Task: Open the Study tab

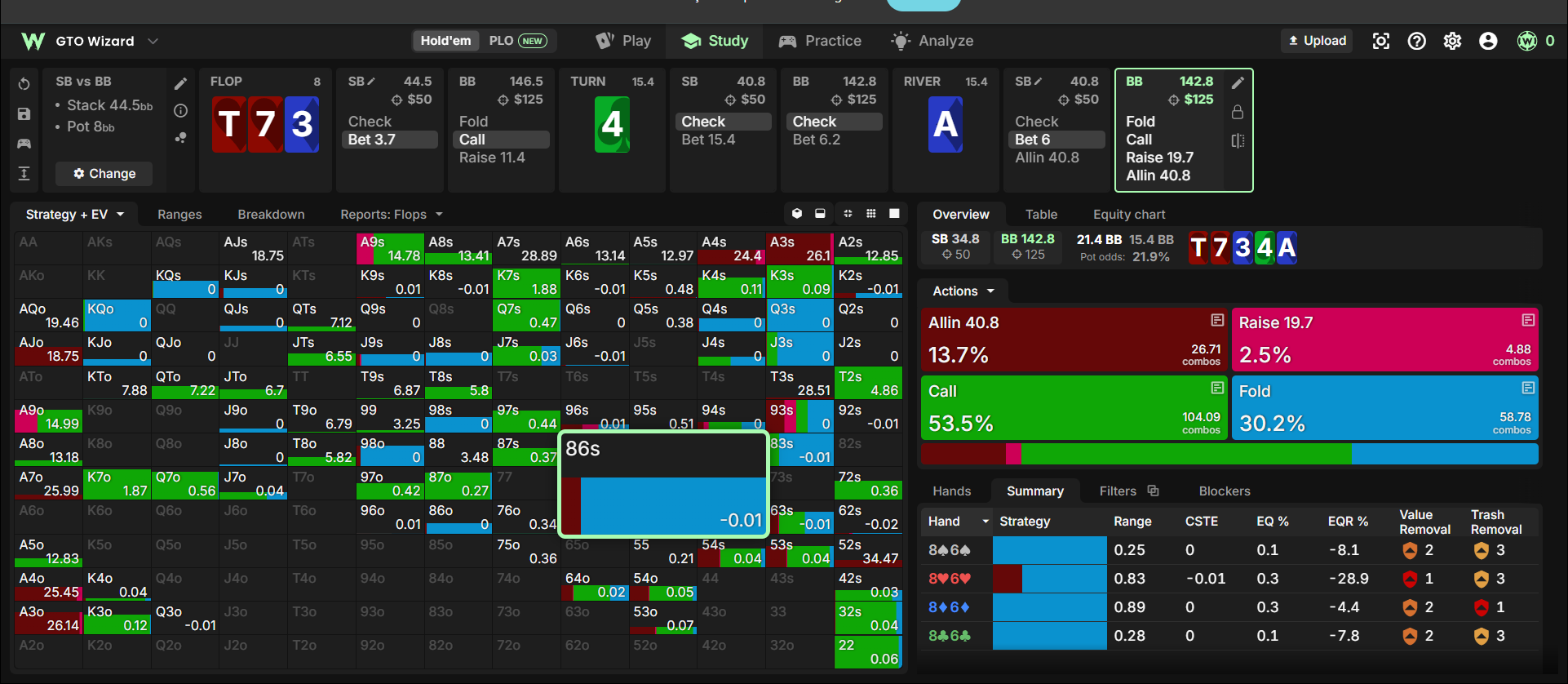Action: (715, 41)
